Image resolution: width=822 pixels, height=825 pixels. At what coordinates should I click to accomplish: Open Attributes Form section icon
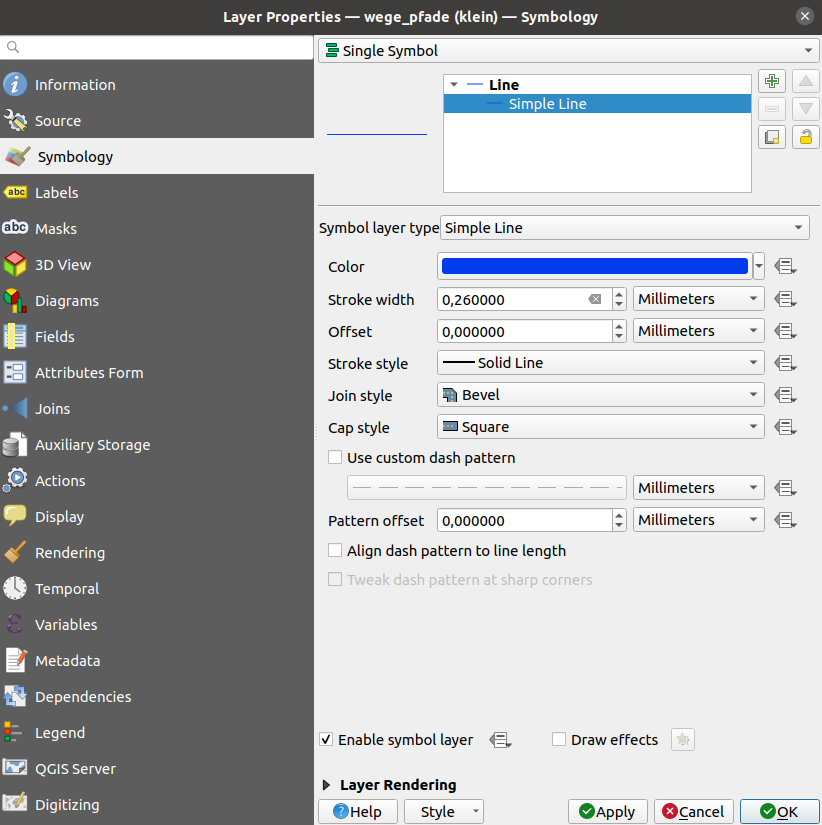pyautogui.click(x=15, y=373)
